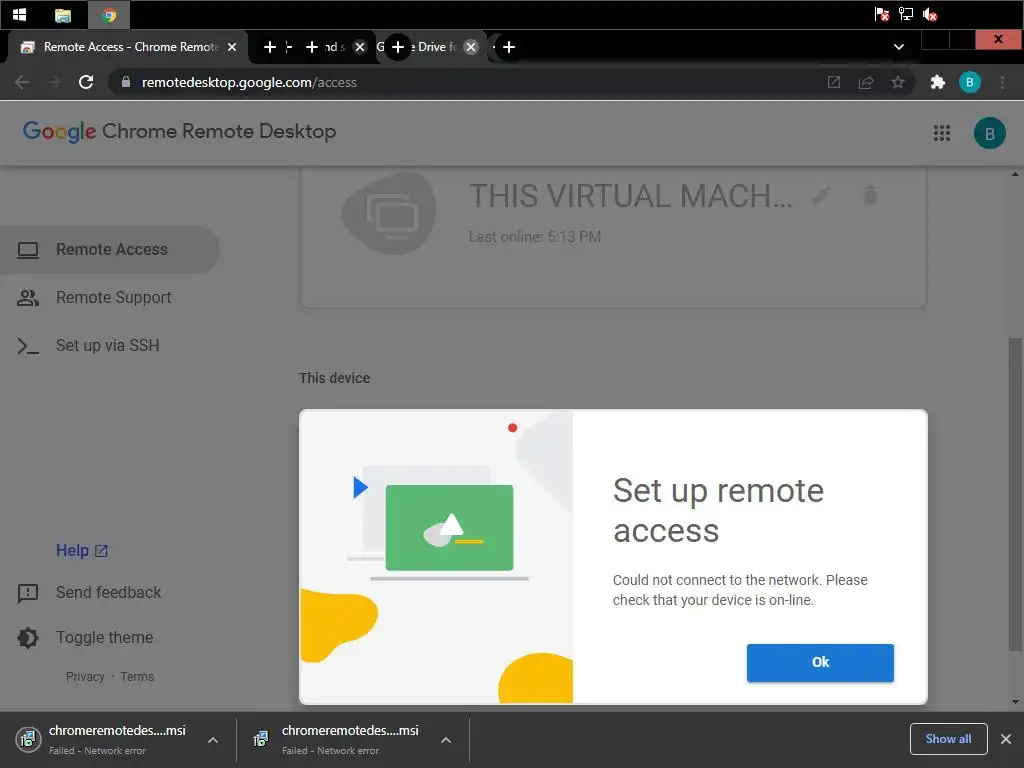This screenshot has height=768, width=1024.
Task: Switch to the Drive tab
Action: [431, 47]
